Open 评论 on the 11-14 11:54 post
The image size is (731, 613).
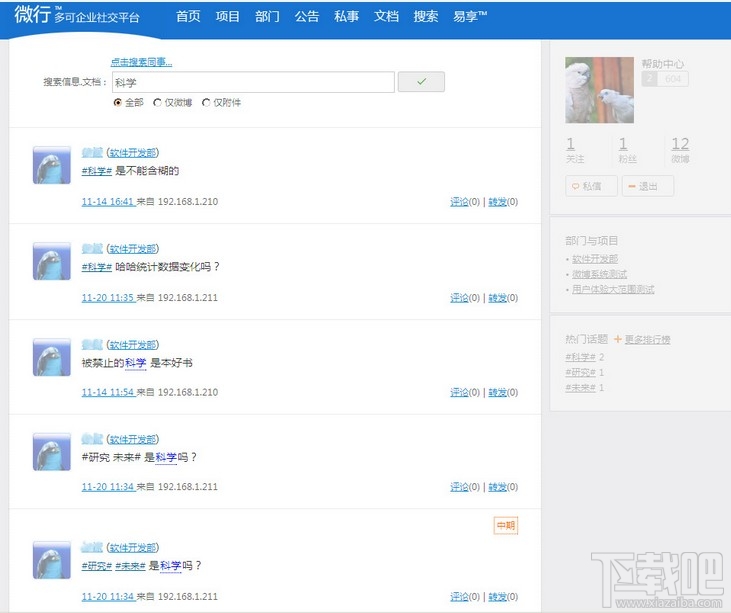(x=459, y=393)
